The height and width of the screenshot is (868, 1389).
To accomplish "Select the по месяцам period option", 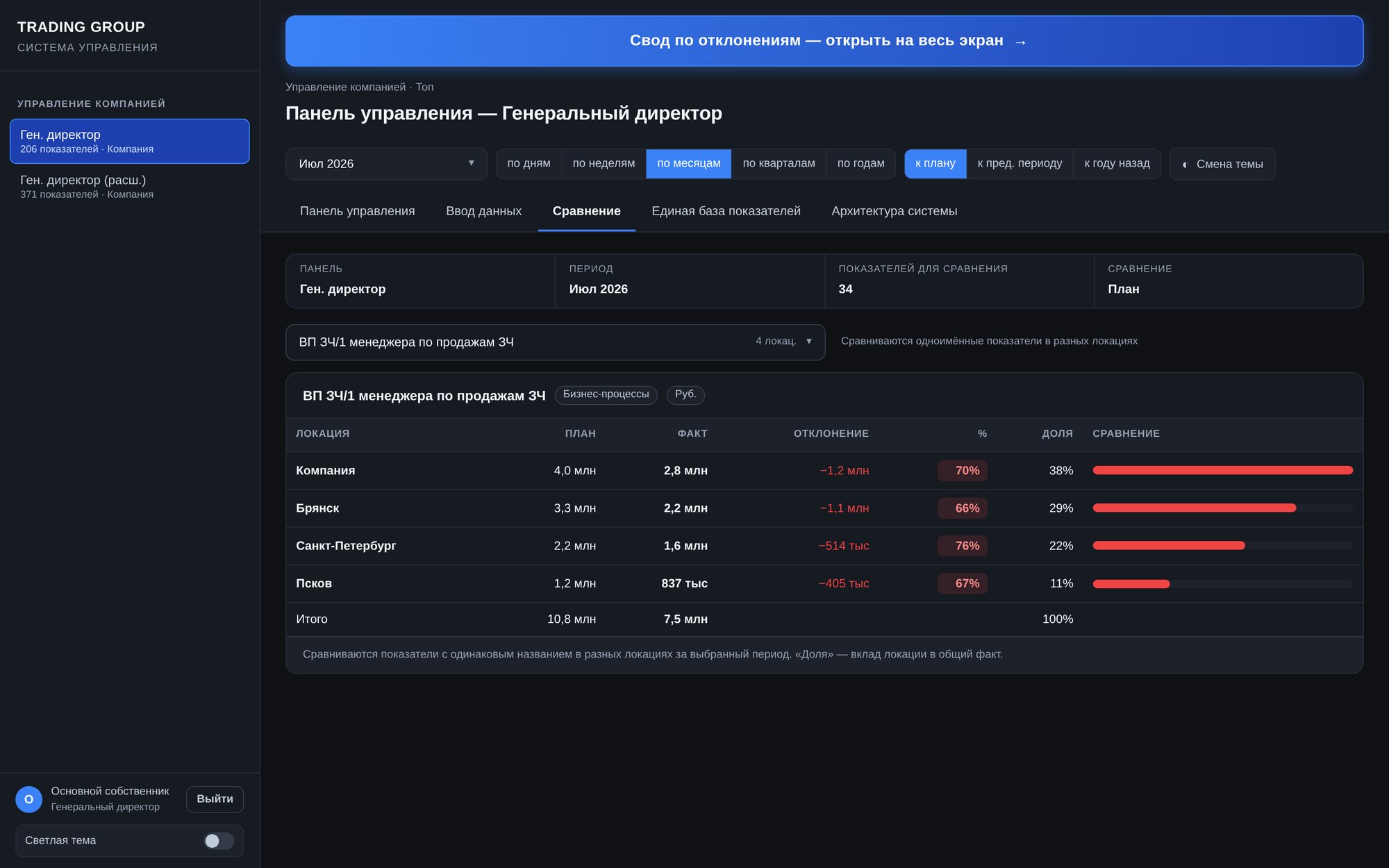I will click(x=689, y=164).
